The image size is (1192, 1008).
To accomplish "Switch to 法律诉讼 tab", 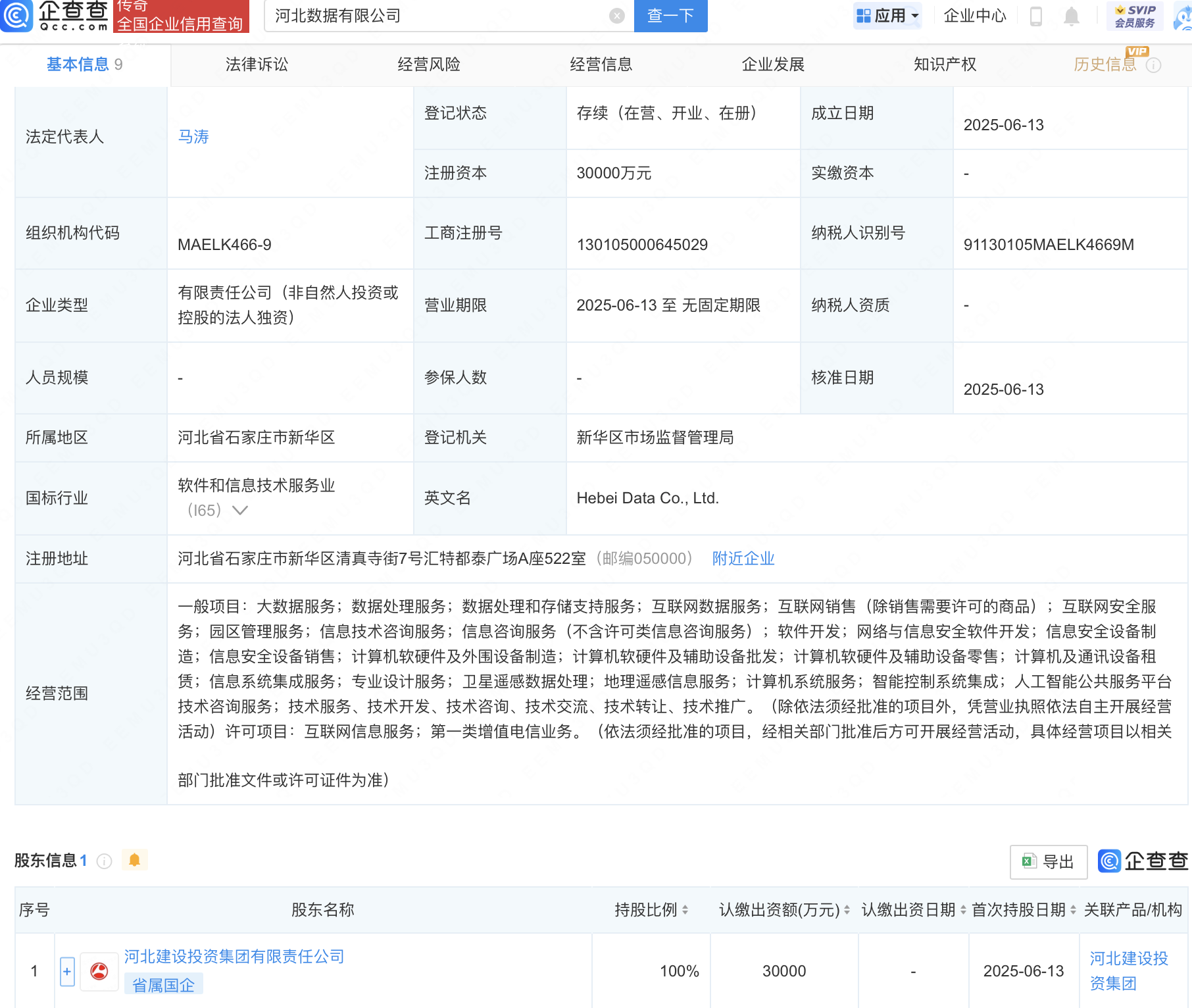I will pyautogui.click(x=257, y=64).
